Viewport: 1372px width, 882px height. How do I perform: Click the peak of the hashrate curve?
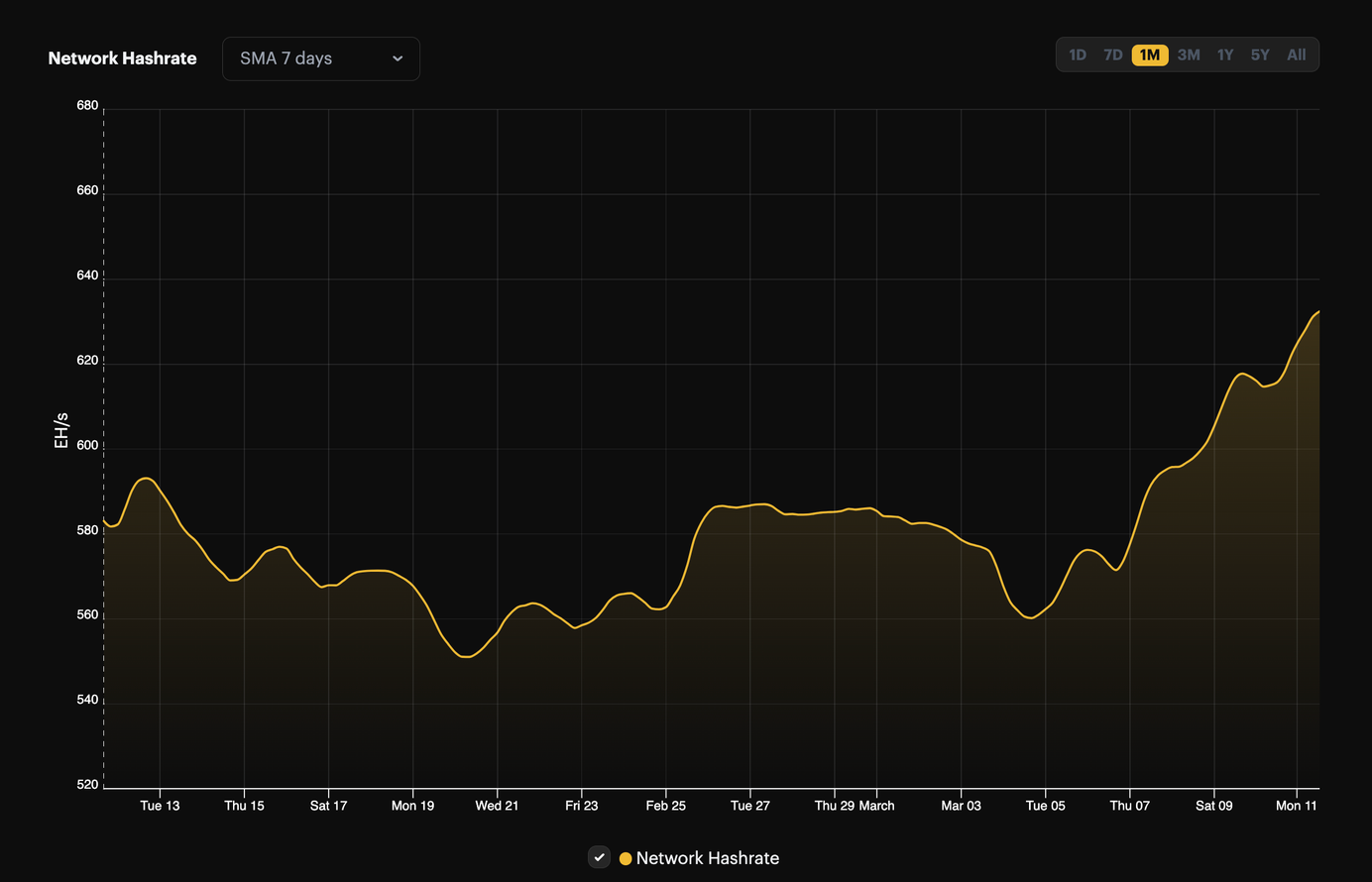pyautogui.click(x=1318, y=313)
